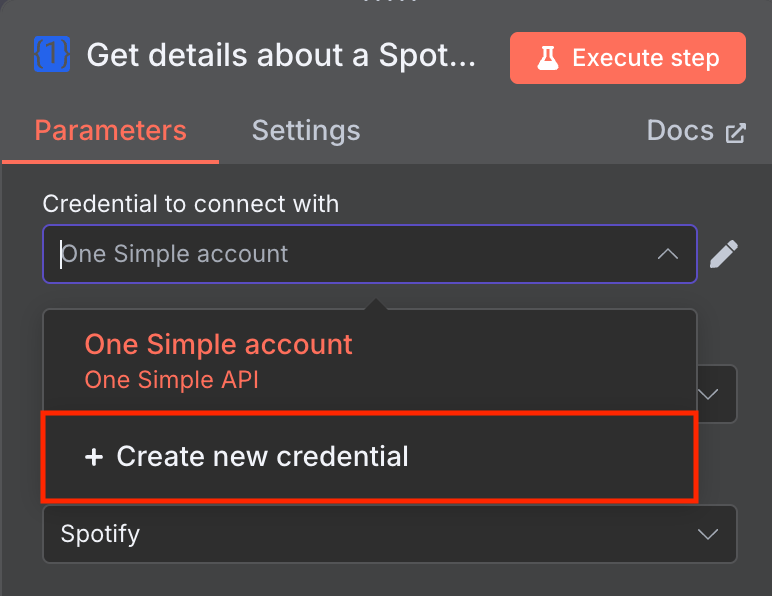Viewport: 772px width, 596px height.
Task: Click the "One Simple API" credential type subtitle
Action: 171,381
